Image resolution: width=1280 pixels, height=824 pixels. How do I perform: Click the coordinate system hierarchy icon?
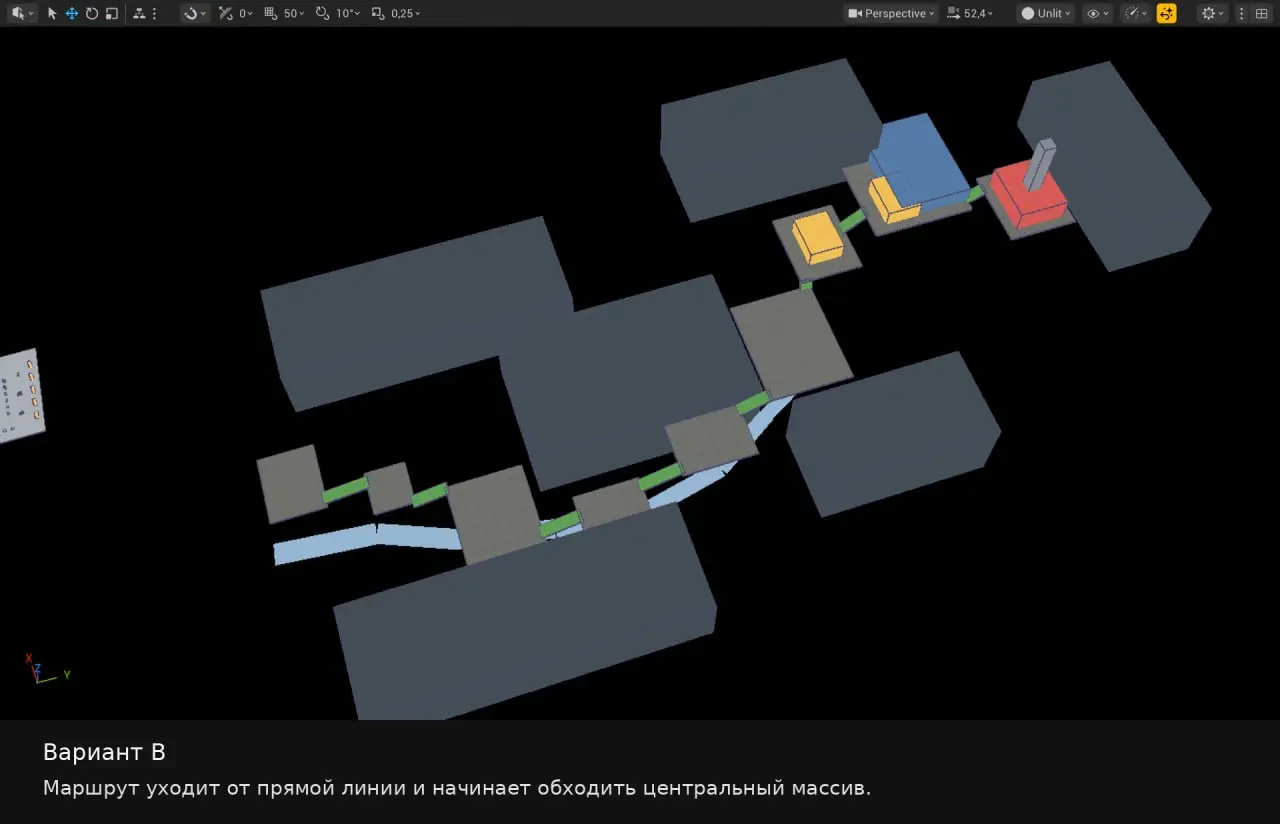tap(138, 14)
